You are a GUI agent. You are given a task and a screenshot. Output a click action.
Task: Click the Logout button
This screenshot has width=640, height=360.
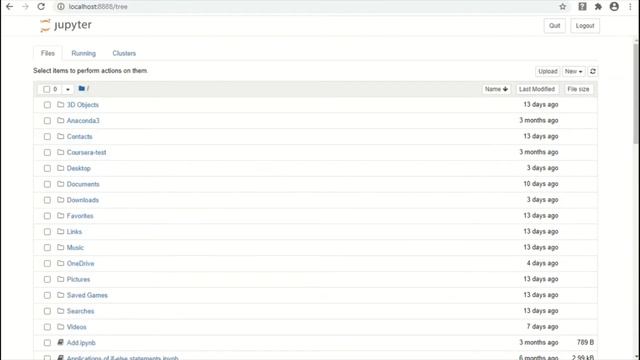click(x=585, y=26)
